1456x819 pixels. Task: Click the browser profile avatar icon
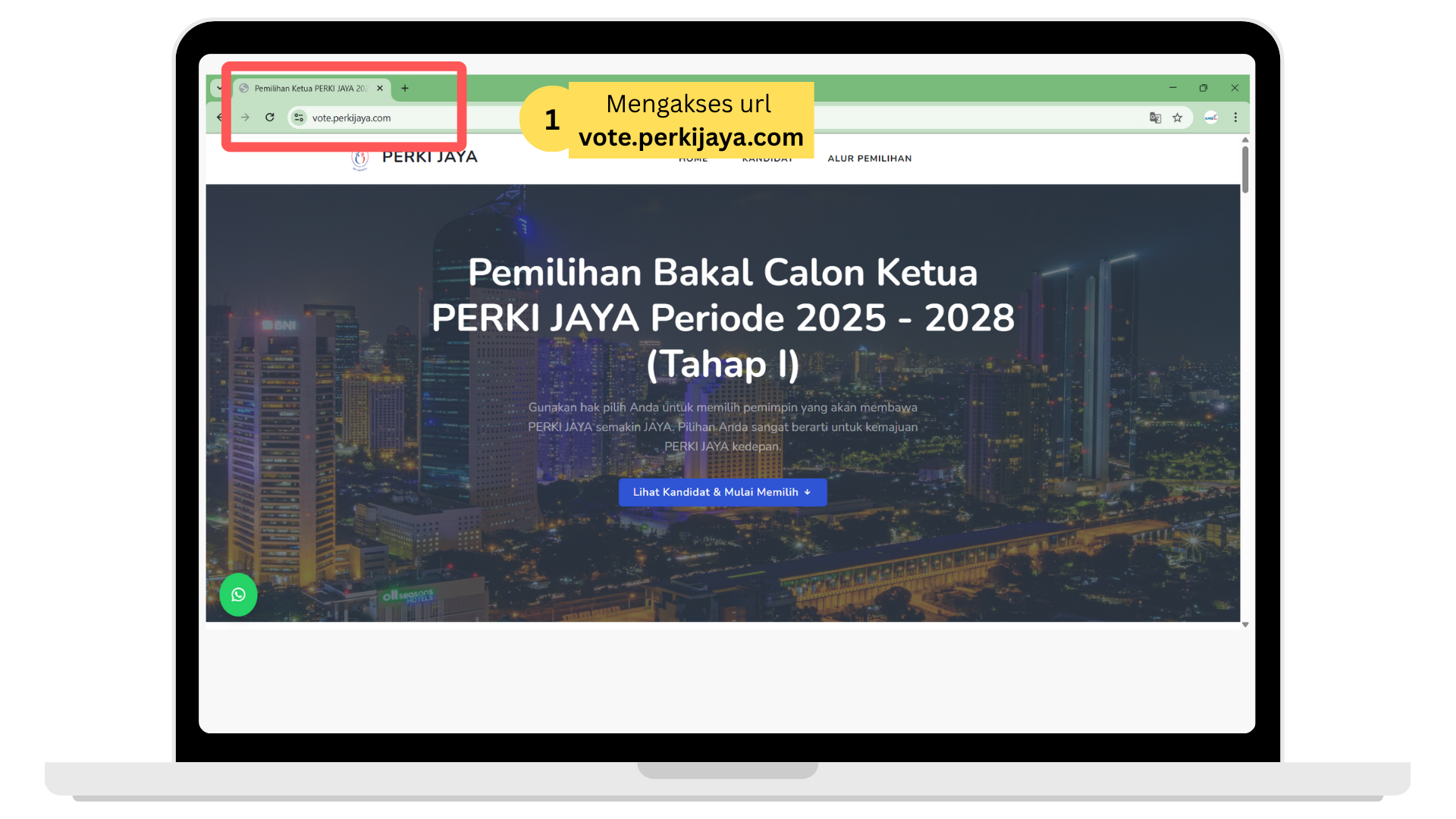(x=1211, y=118)
